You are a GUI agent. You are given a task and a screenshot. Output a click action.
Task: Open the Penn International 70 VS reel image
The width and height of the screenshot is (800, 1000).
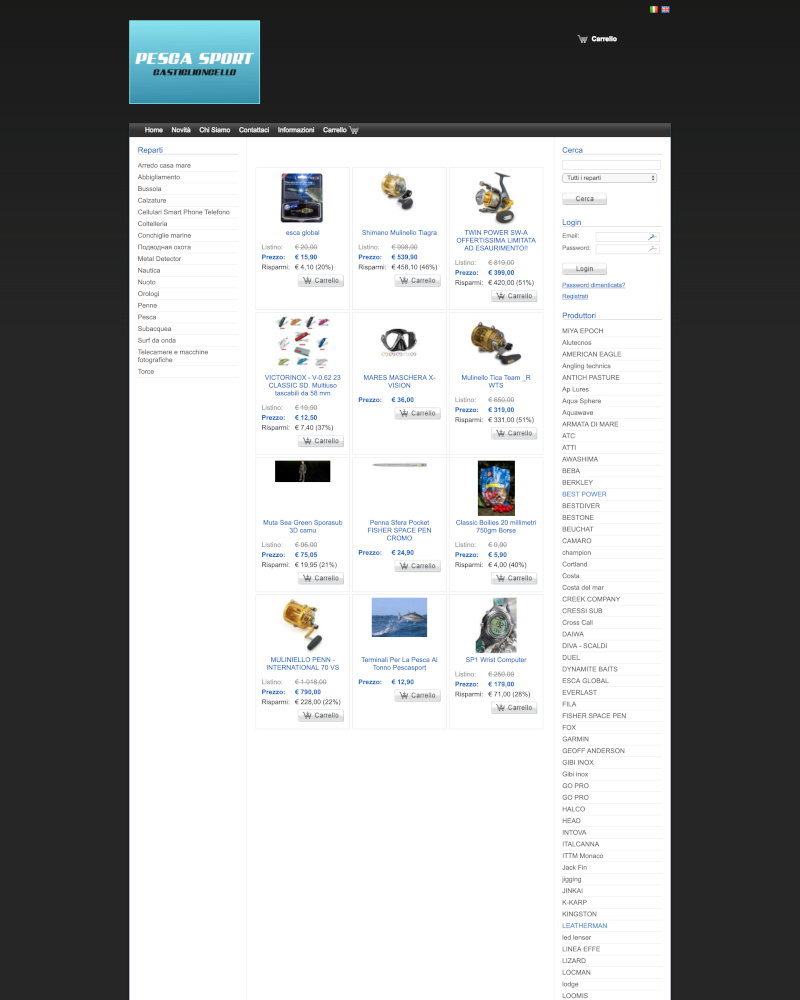click(x=302, y=624)
